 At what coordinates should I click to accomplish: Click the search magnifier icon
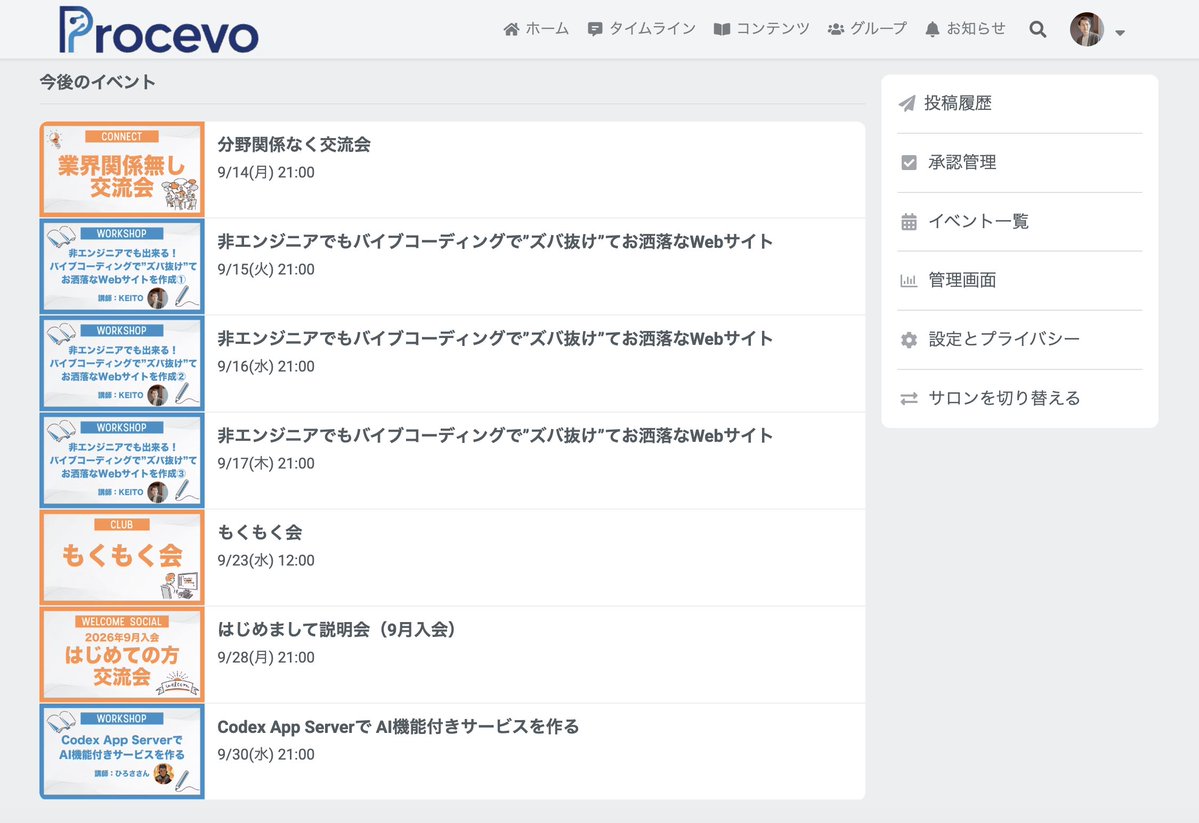[1038, 30]
